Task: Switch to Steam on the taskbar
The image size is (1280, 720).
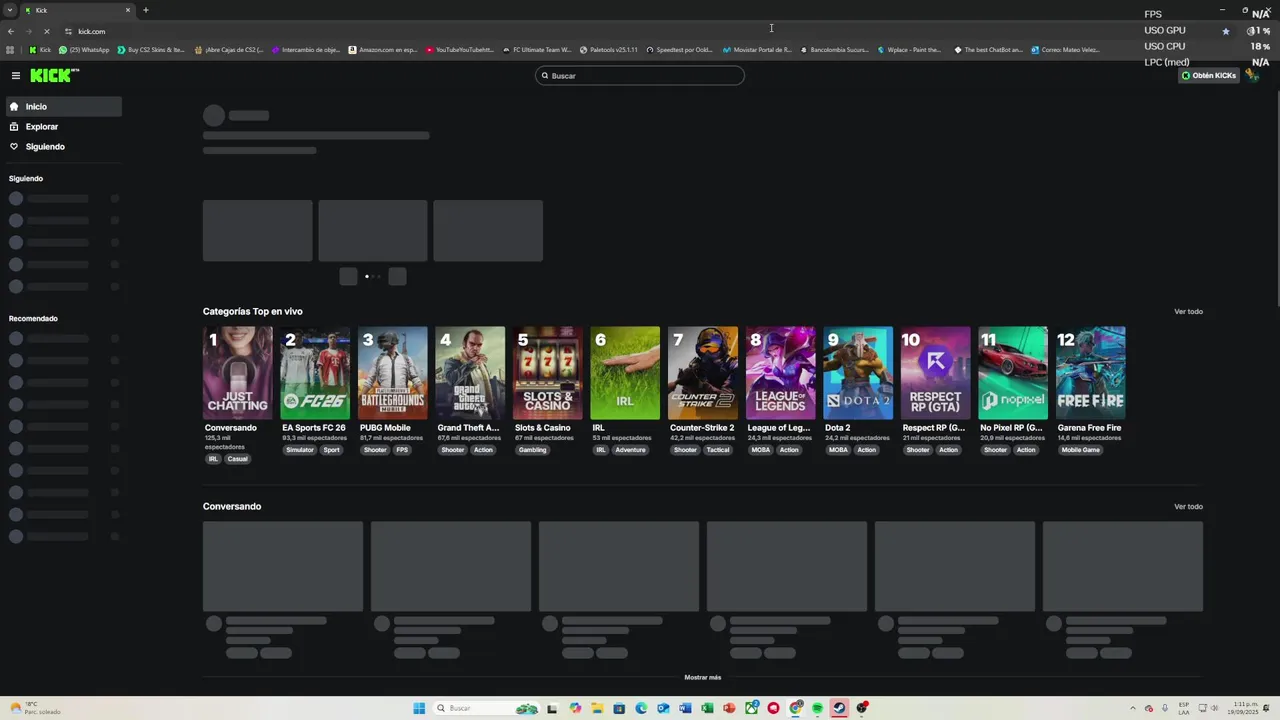Action: (839, 708)
